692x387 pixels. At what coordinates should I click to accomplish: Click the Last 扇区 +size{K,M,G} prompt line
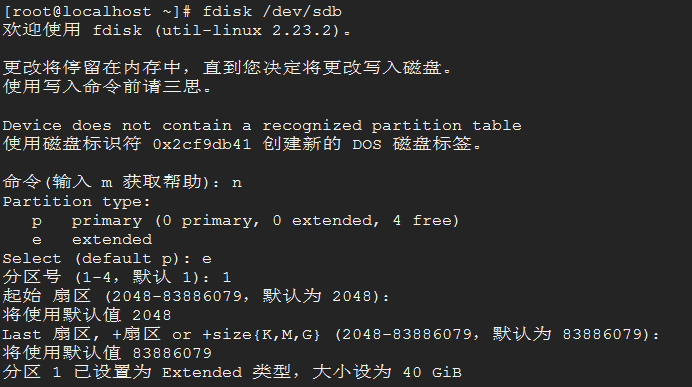[x=331, y=334]
